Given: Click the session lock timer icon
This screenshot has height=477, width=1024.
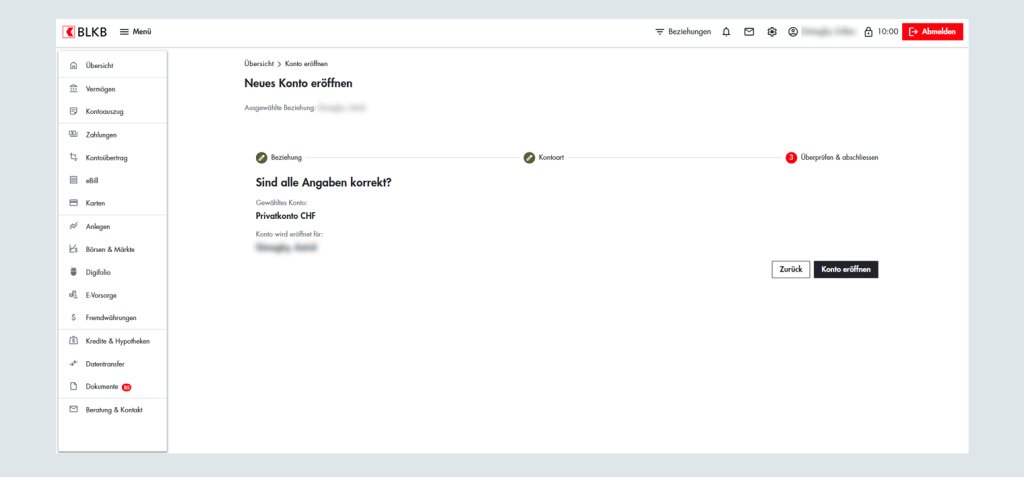Looking at the screenshot, I should click(868, 32).
